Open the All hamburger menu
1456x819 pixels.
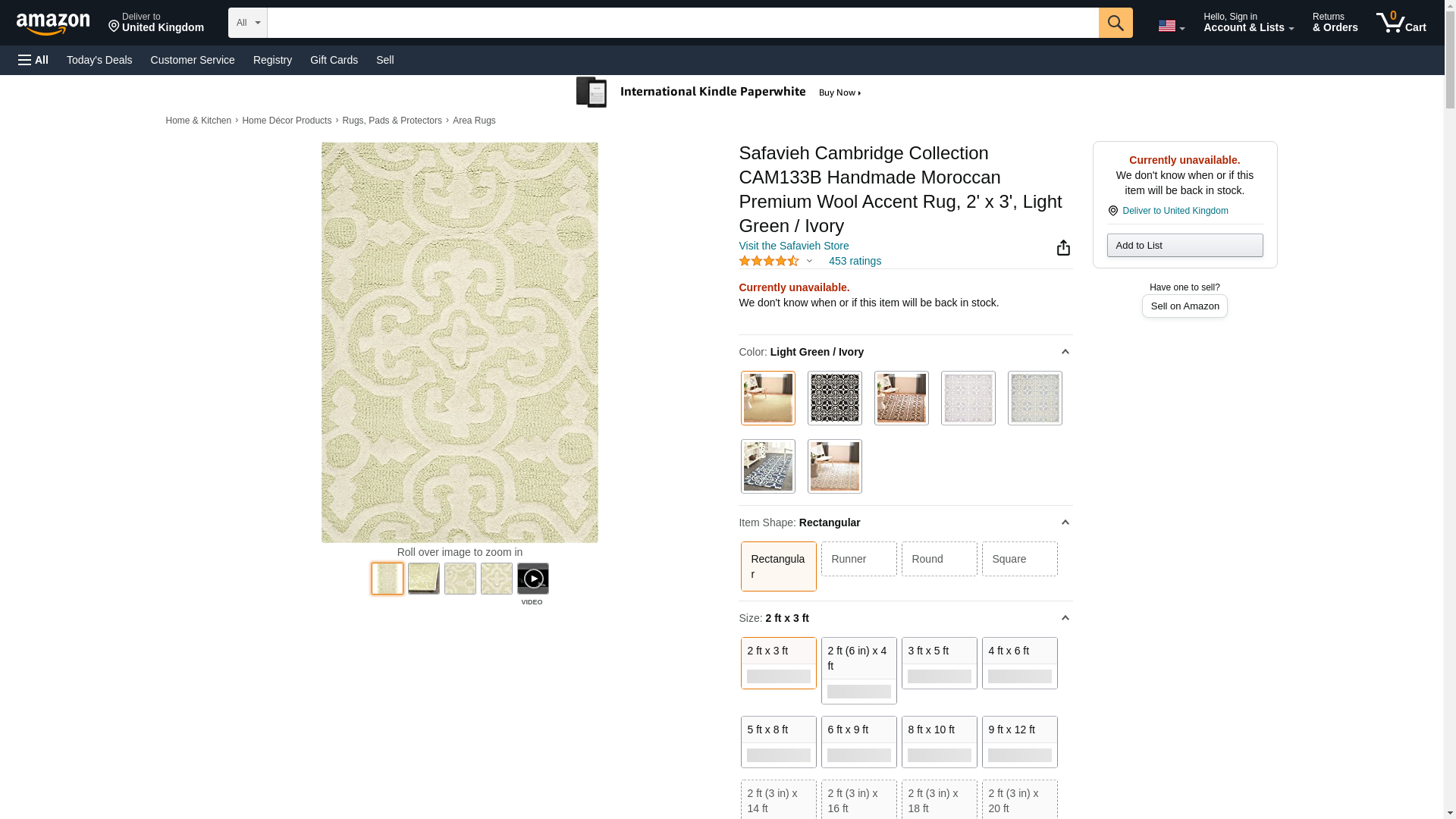click(x=33, y=60)
